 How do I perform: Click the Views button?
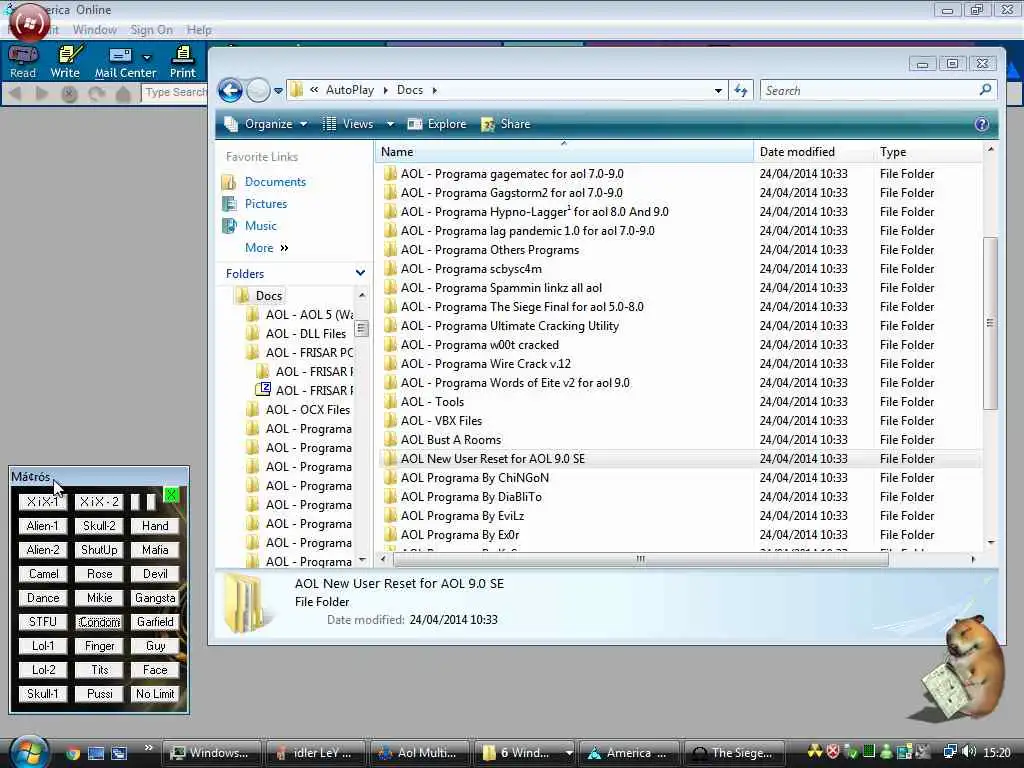pyautogui.click(x=349, y=124)
